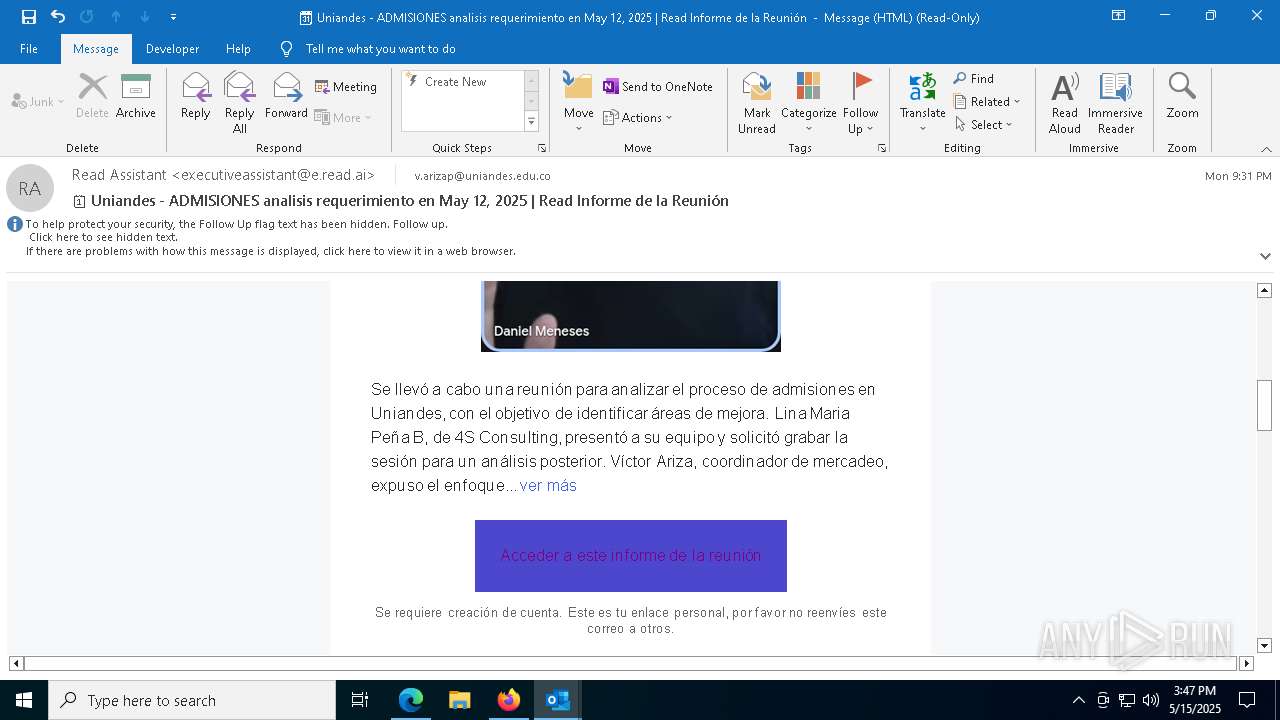Open the File menu
This screenshot has width=1280, height=720.
[x=29, y=49]
